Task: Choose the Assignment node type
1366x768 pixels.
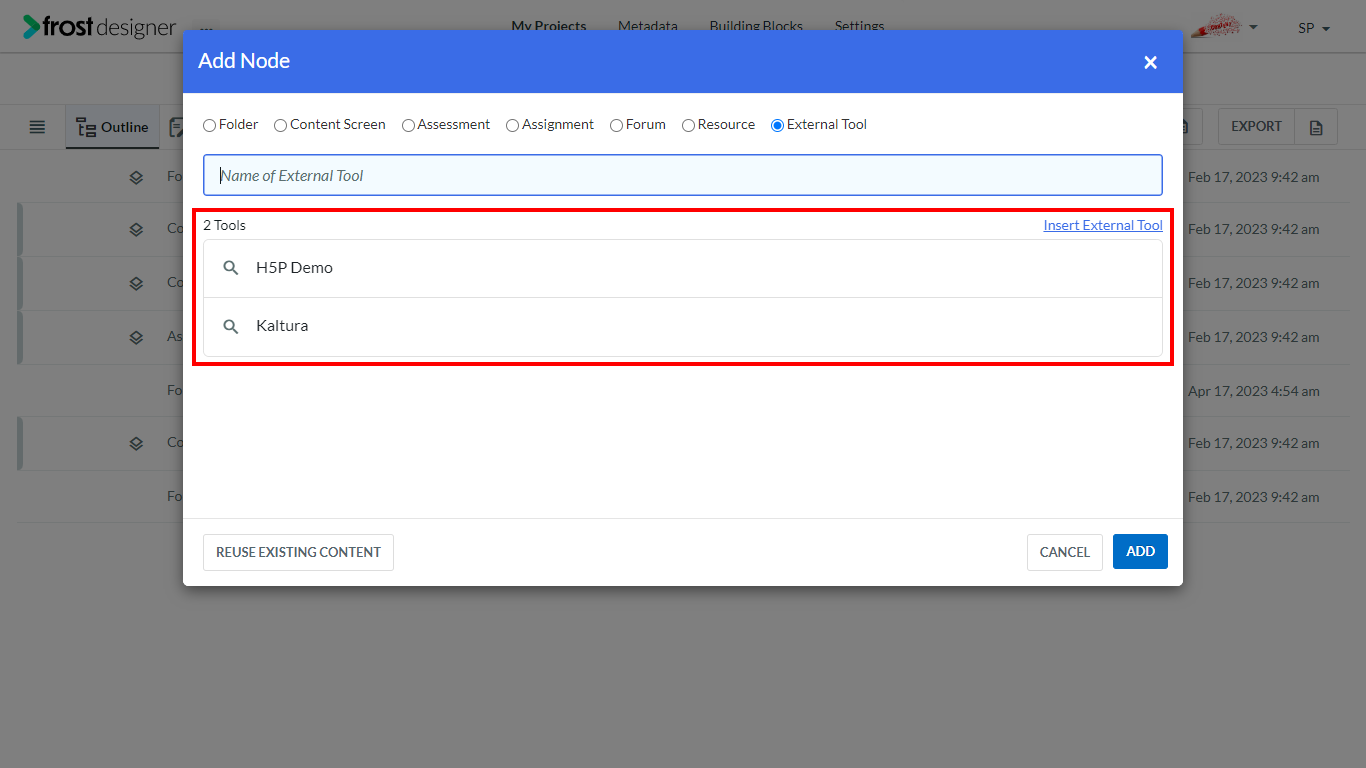Action: (512, 125)
